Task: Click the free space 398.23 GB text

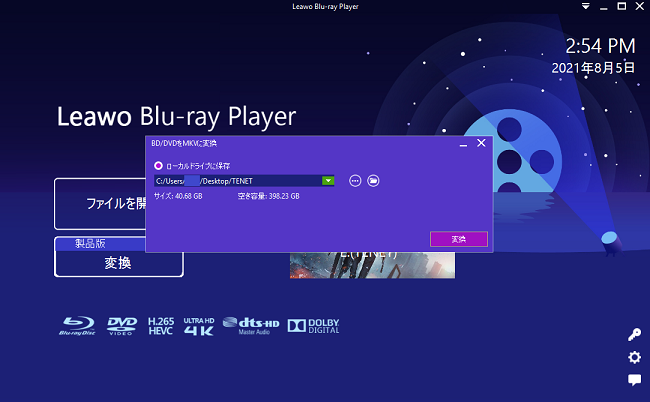Action: (269, 196)
